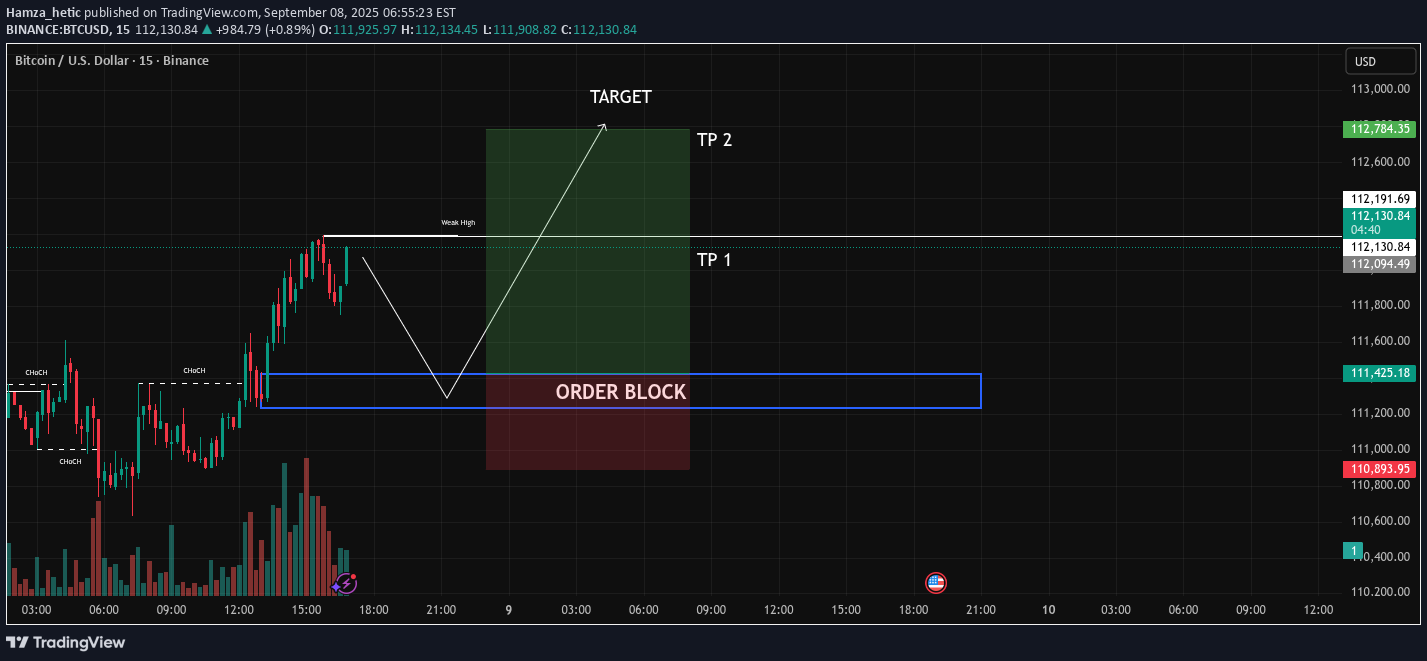Click the TP 1 label

714,260
